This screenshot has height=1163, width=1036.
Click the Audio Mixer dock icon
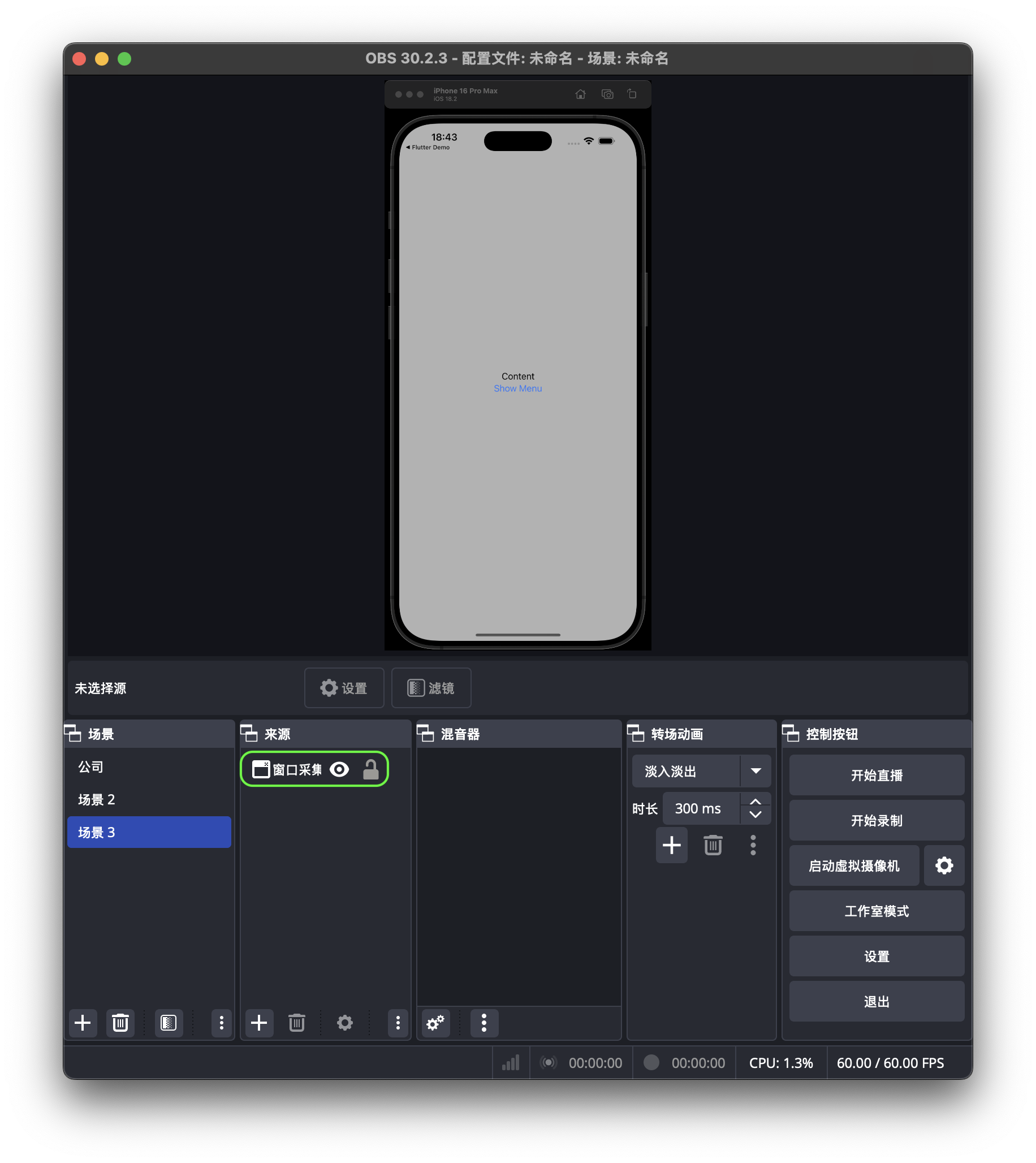(426, 734)
